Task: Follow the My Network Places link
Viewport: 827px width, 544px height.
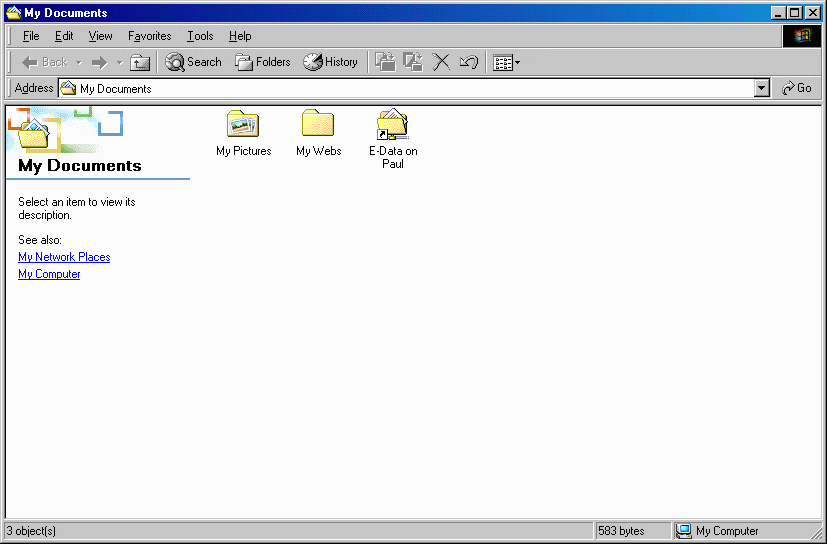Action: 64,257
